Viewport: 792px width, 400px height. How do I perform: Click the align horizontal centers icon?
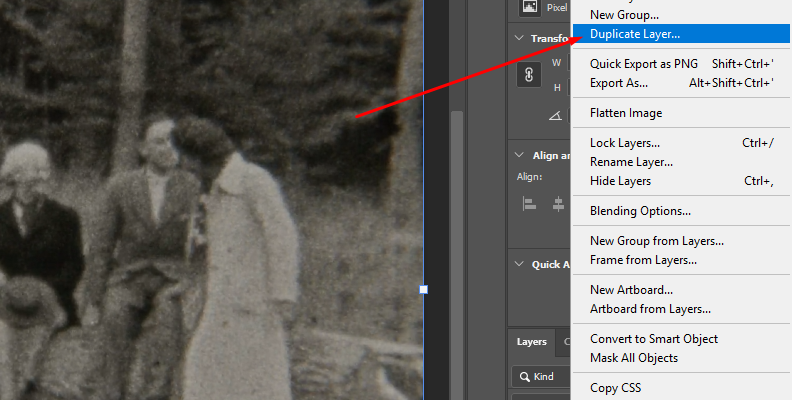(x=558, y=204)
